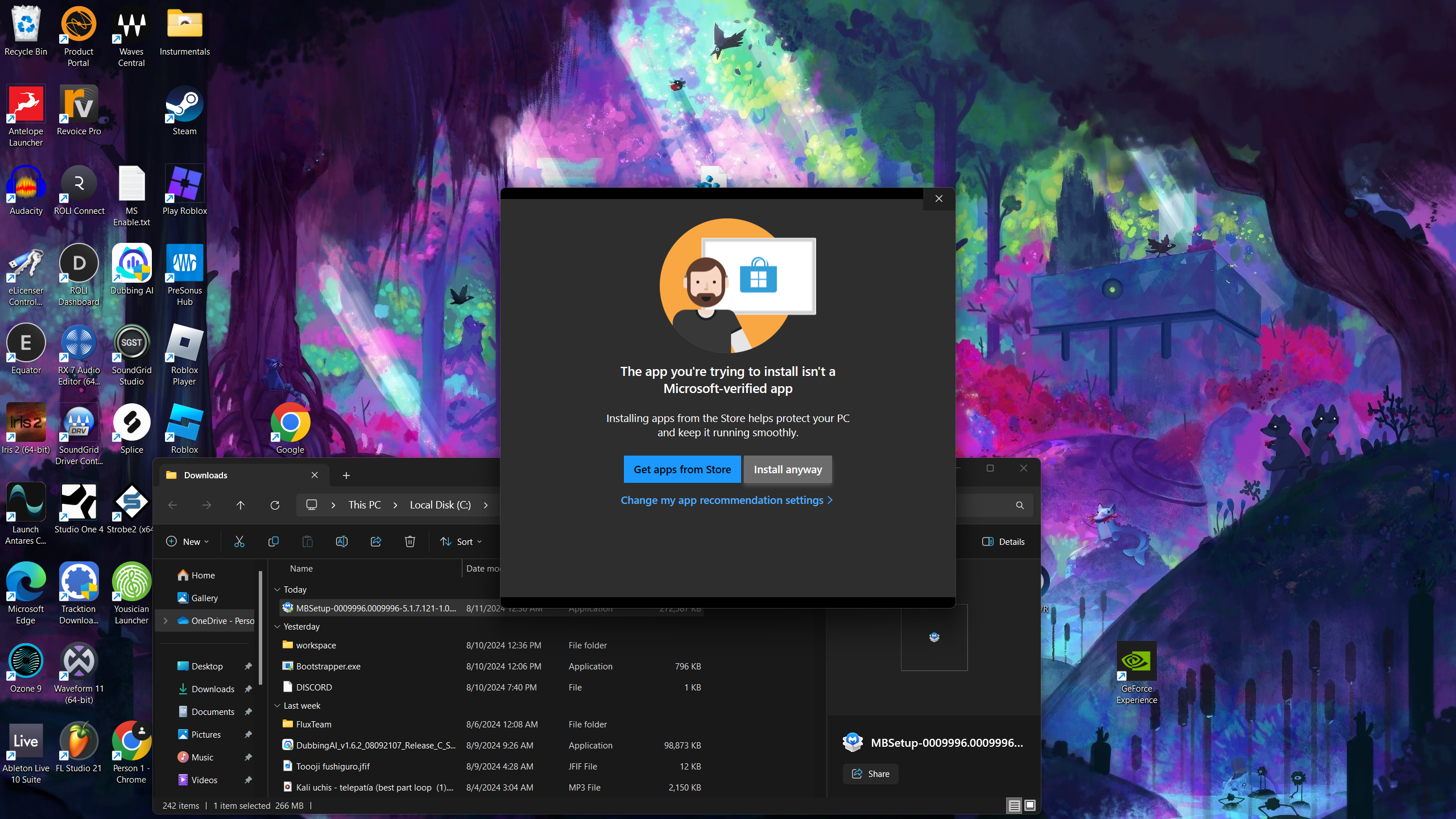The width and height of the screenshot is (1456, 819).
Task: Open the Sort dropdown menu
Action: [461, 541]
